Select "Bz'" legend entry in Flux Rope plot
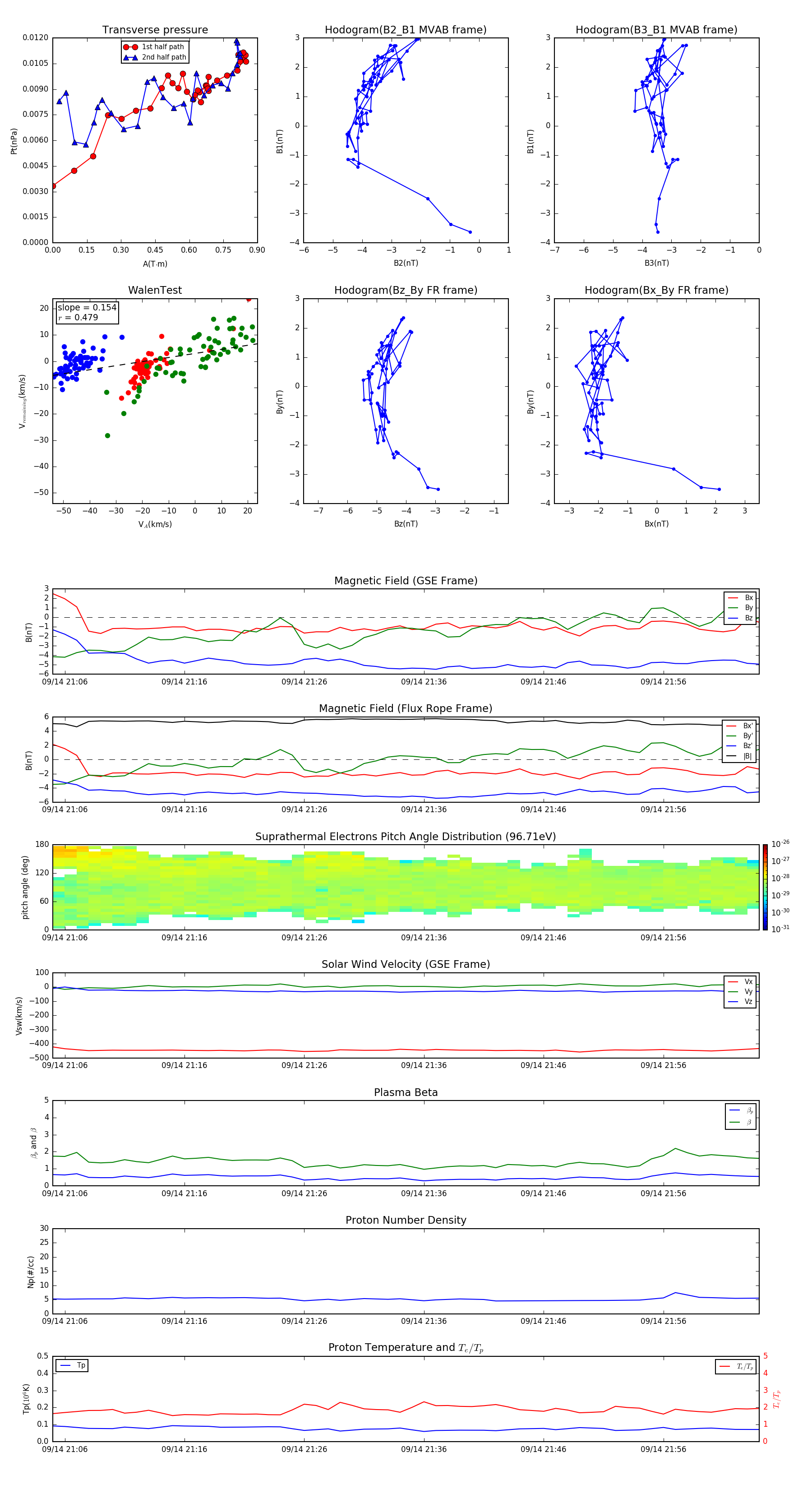Screen dimensions: 812x1489 pyautogui.click(x=740, y=746)
